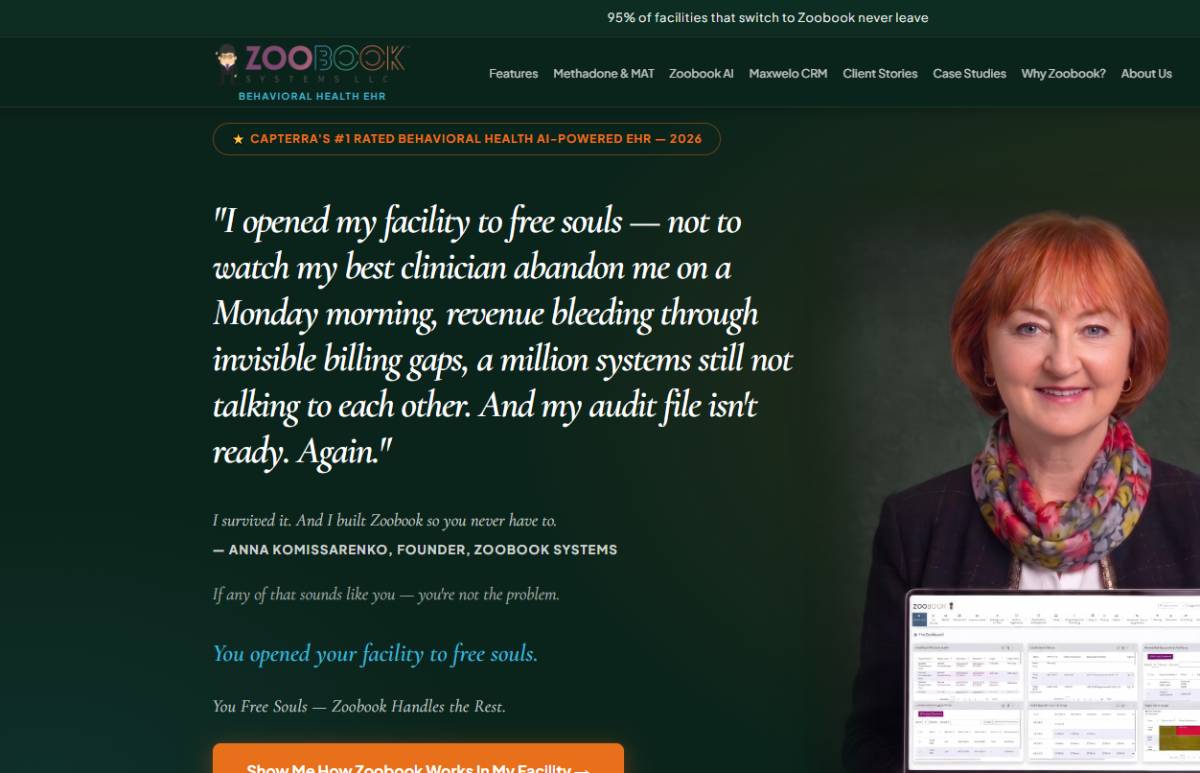The image size is (1200, 773).
Task: Click the Anna Komissarenko, Founder attribution
Action: tap(415, 550)
